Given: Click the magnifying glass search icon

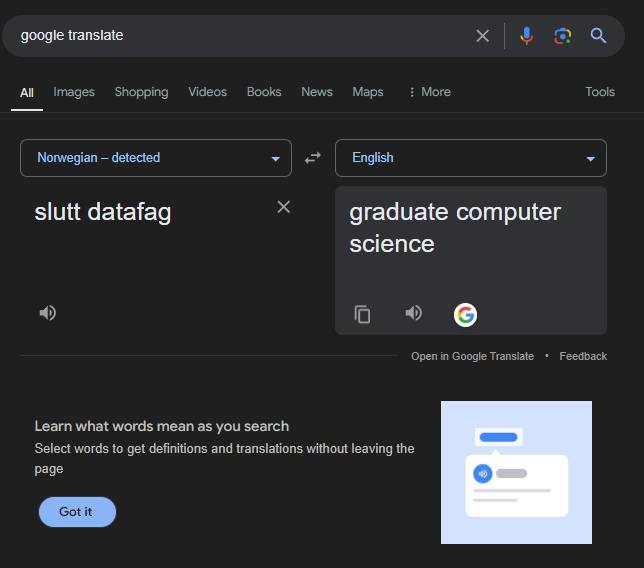Looking at the screenshot, I should 598,36.
